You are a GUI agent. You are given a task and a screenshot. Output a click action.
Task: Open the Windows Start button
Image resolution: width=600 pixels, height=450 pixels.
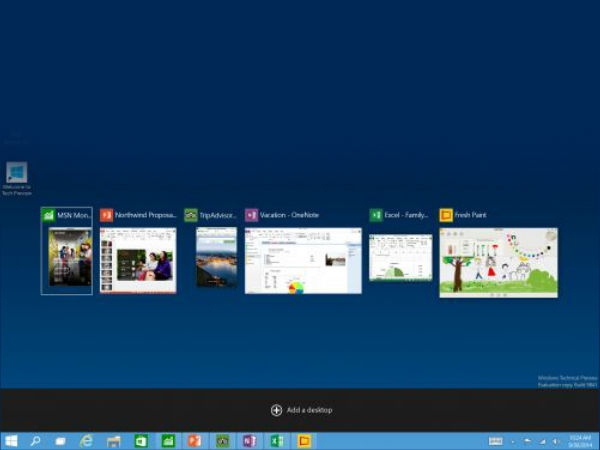click(x=11, y=441)
